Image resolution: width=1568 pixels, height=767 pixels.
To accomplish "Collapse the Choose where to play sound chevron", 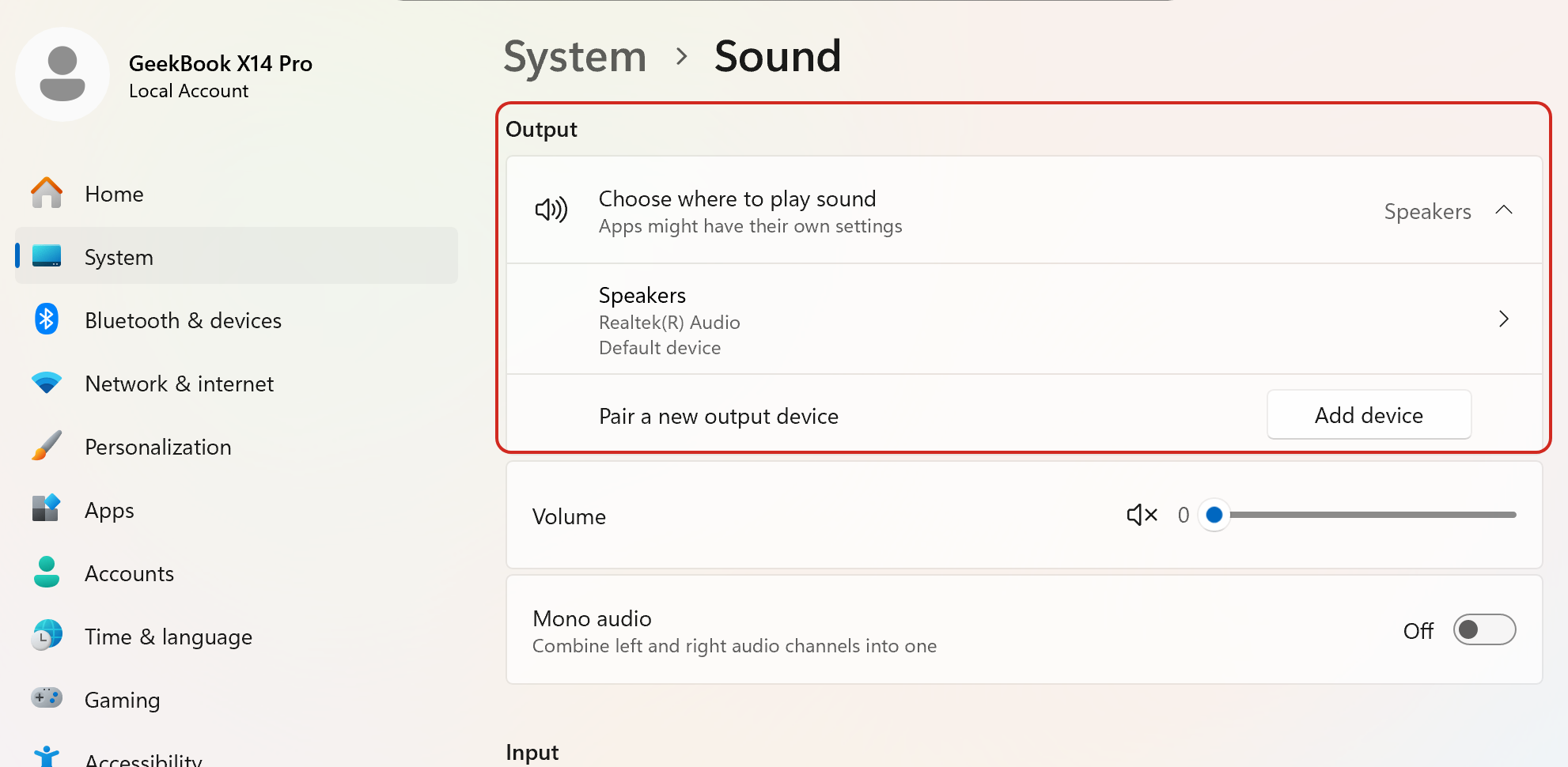I will [1504, 210].
